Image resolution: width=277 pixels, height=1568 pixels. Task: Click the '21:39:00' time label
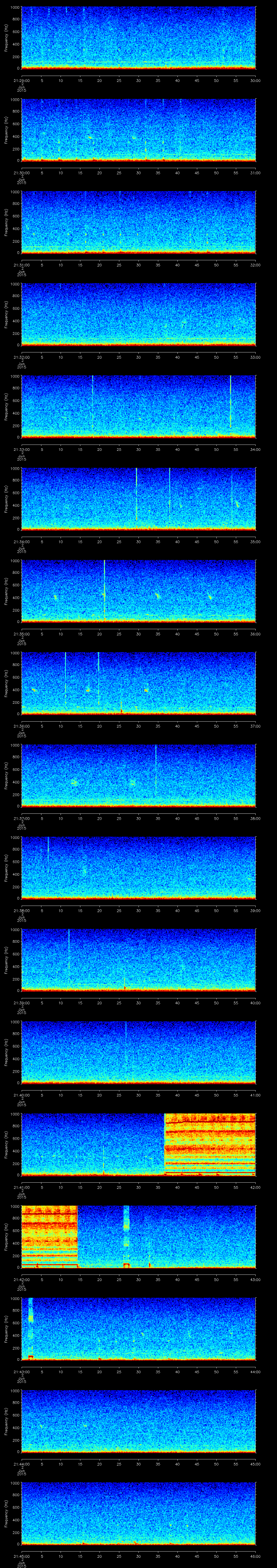(x=21, y=1003)
